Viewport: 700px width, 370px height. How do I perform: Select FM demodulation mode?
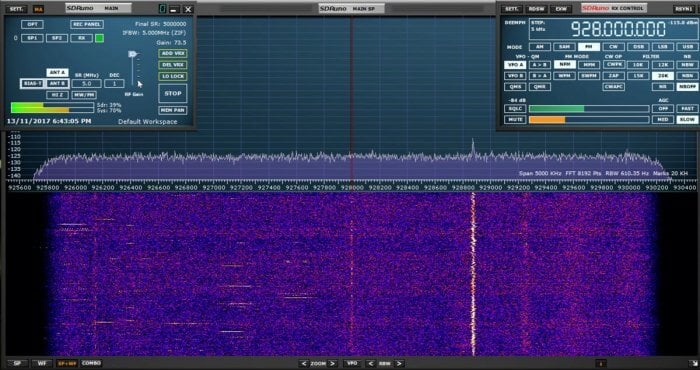coord(589,47)
